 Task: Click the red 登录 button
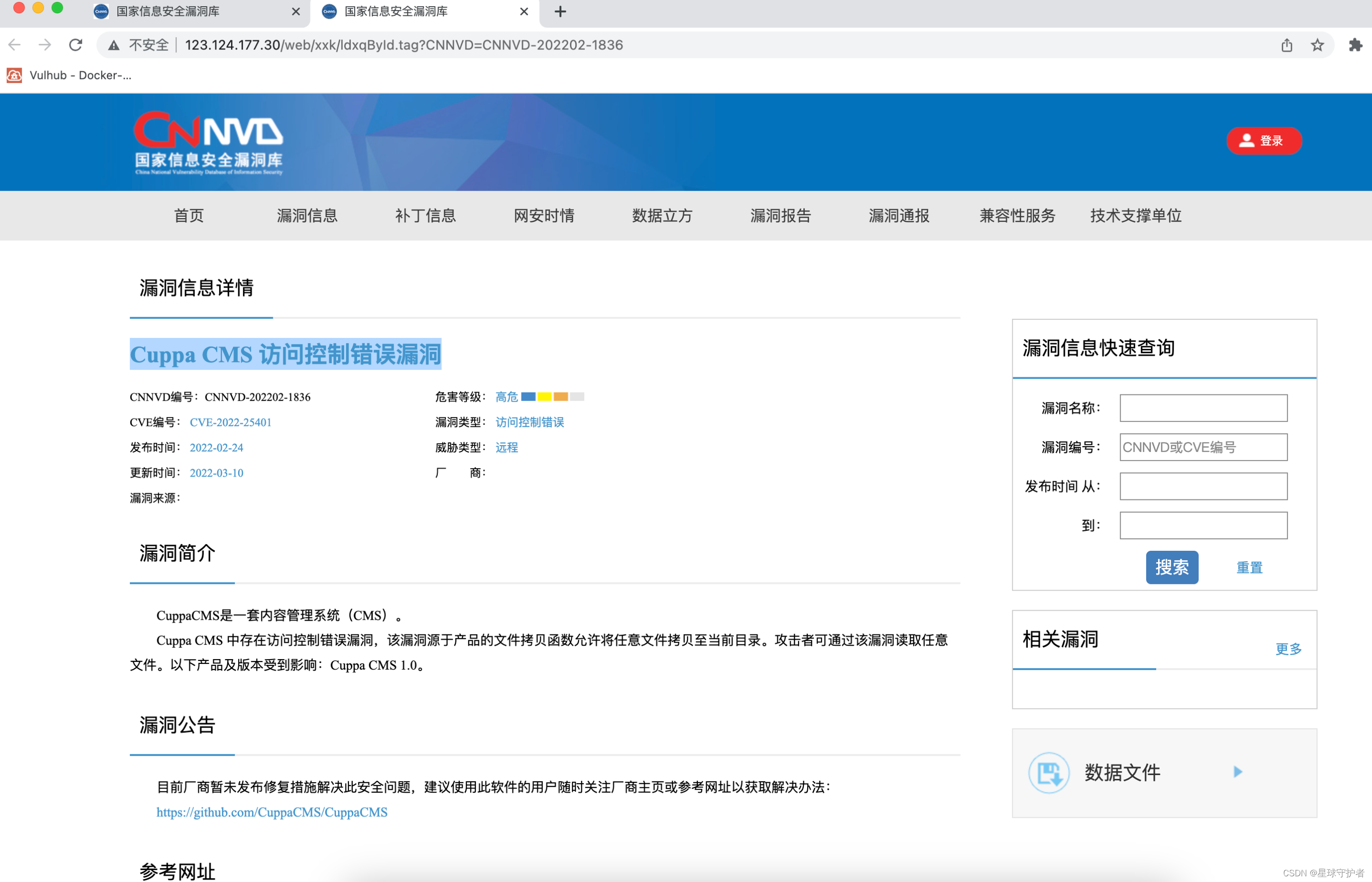(x=1264, y=140)
